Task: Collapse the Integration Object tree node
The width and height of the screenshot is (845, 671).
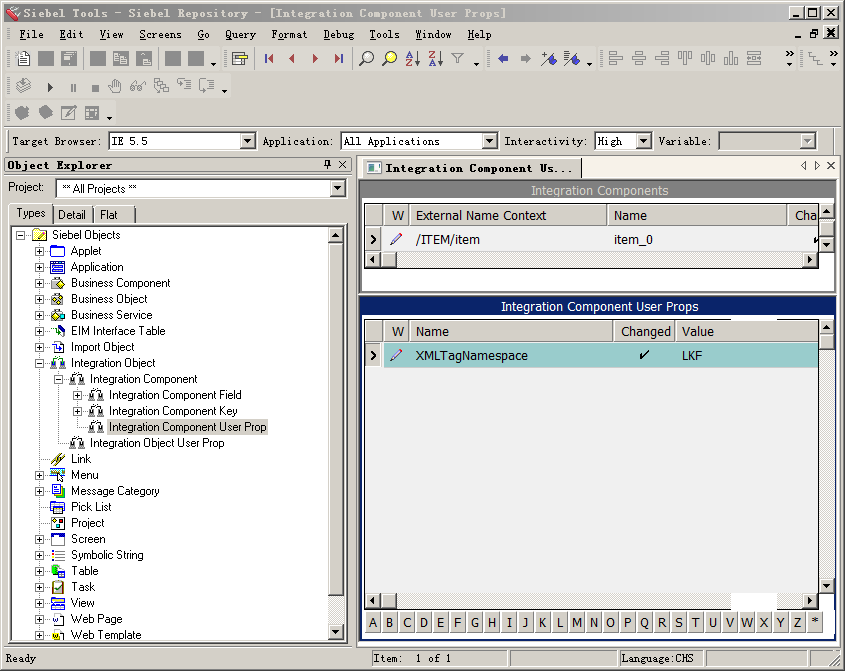Action: pos(39,363)
